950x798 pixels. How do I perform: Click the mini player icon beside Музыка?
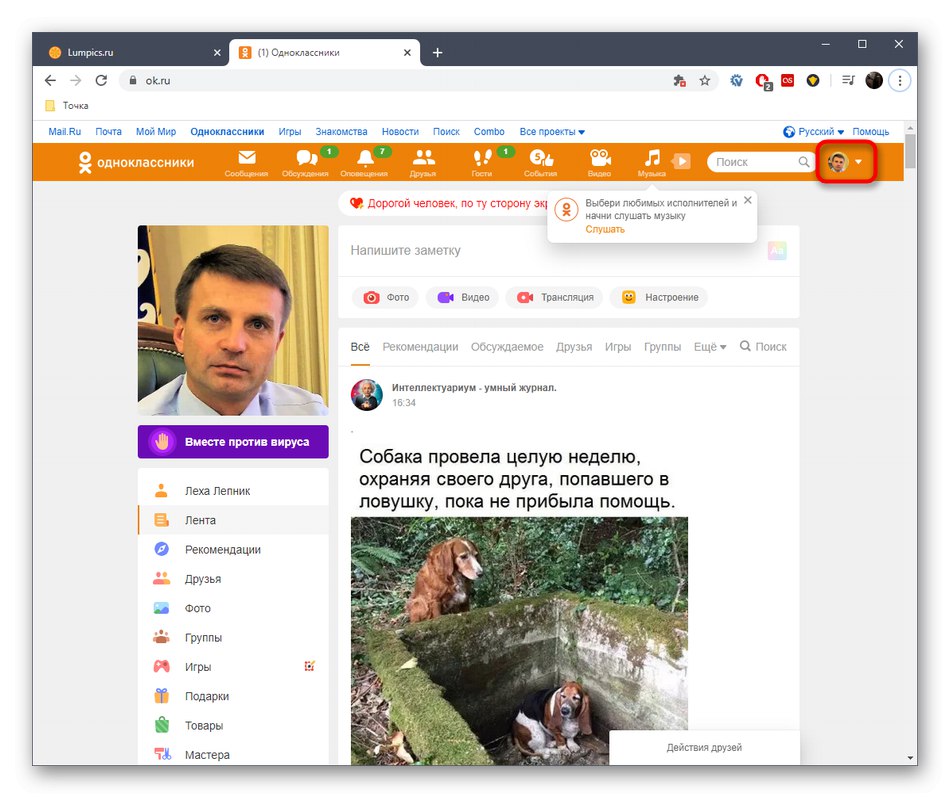pos(681,160)
